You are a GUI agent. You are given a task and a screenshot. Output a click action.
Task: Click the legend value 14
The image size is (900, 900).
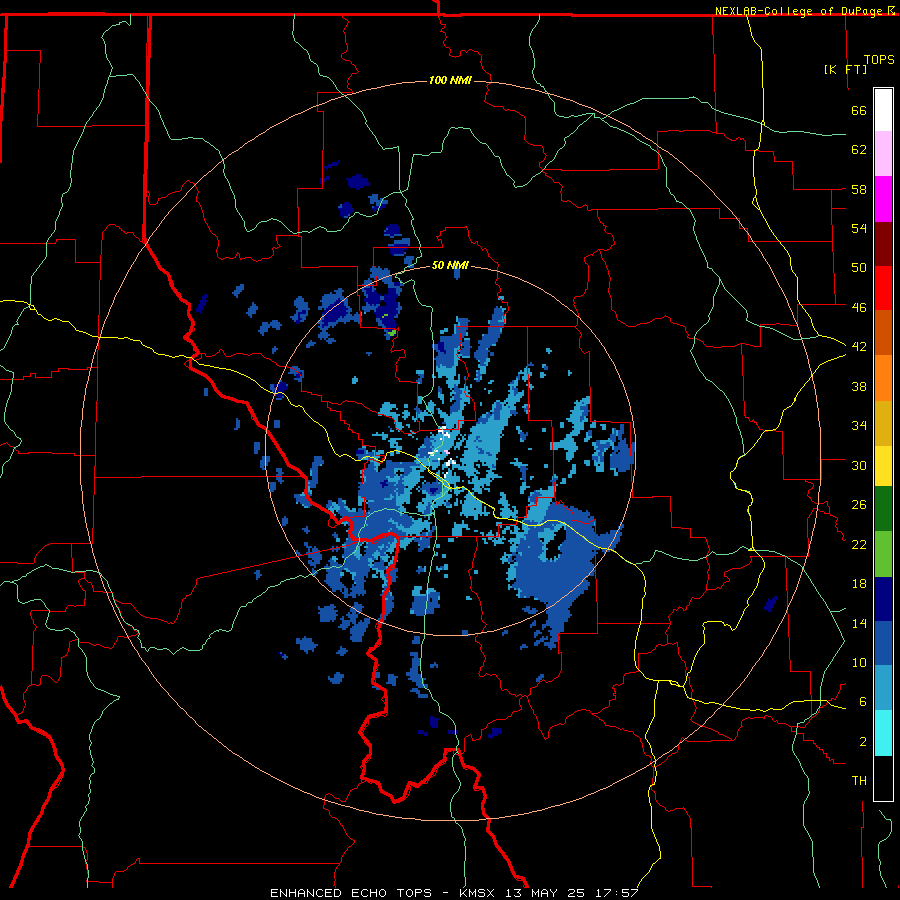tap(859, 623)
